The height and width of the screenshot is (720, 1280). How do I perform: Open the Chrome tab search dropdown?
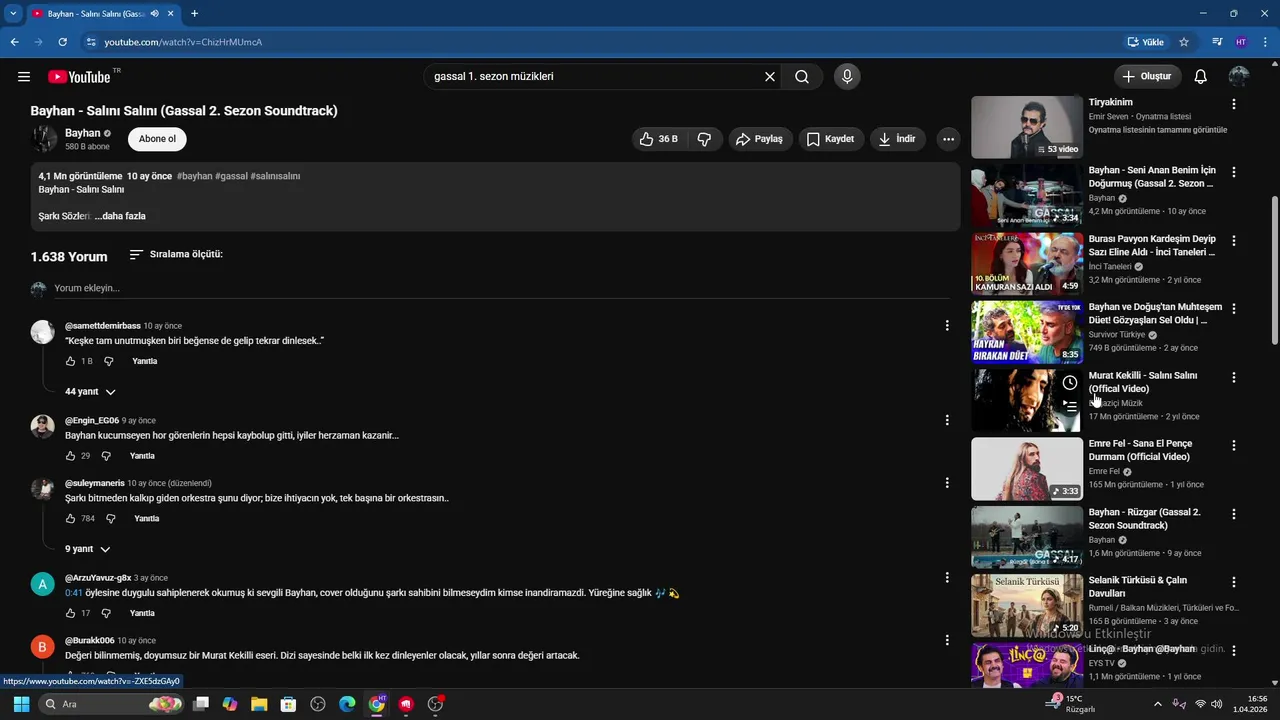coord(13,14)
